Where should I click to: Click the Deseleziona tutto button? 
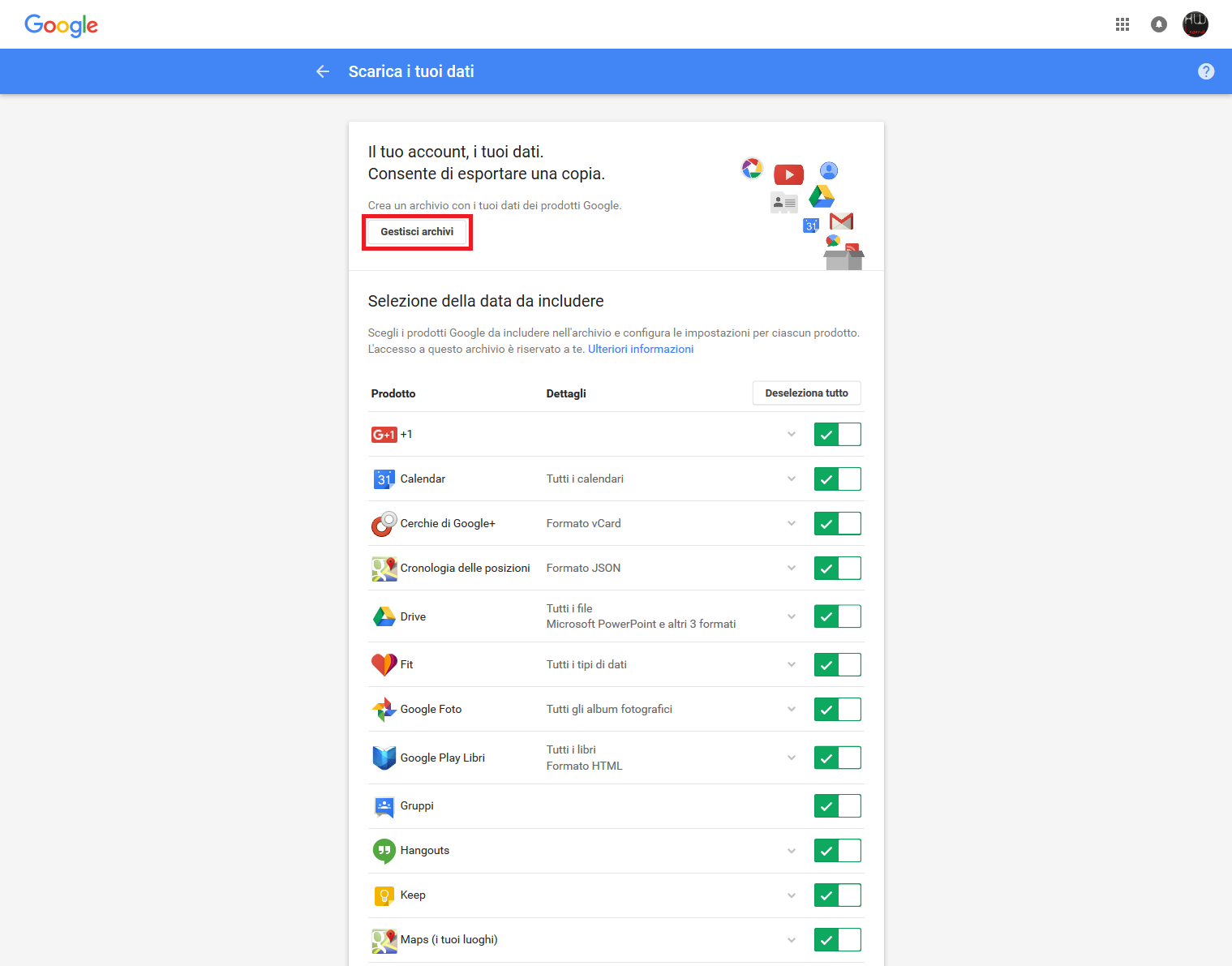tap(807, 393)
